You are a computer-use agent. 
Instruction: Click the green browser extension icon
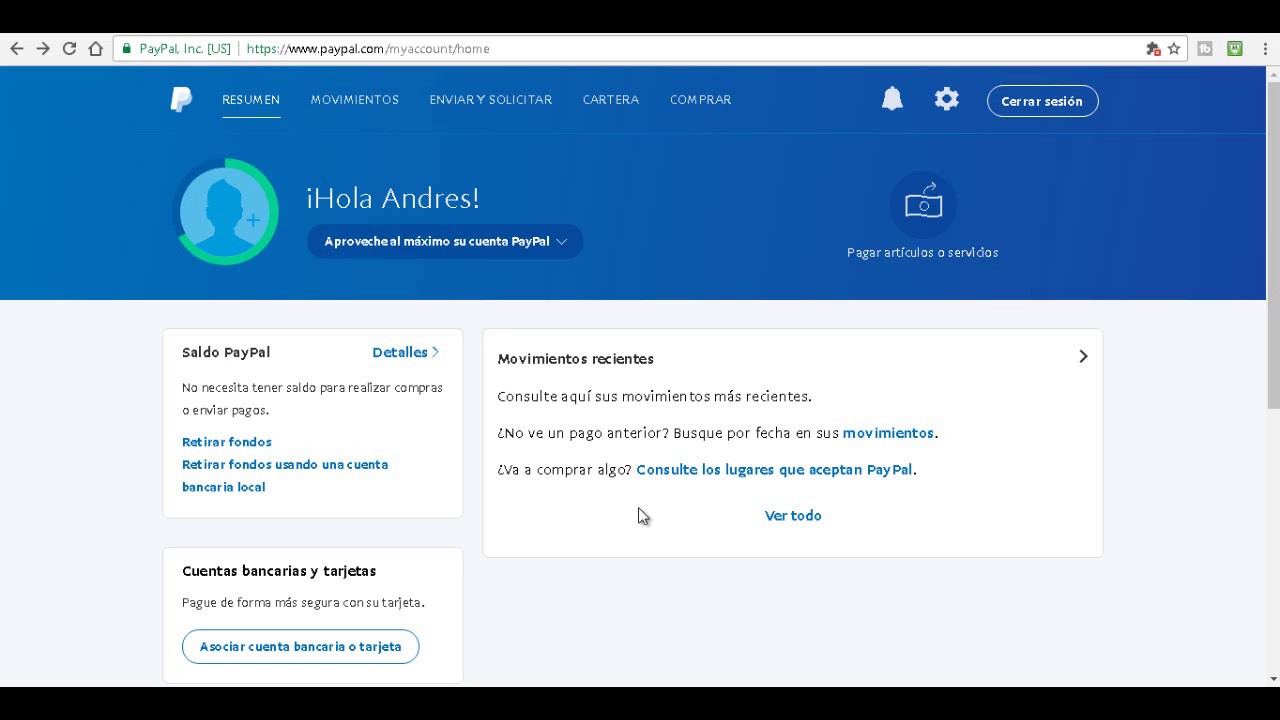(1235, 48)
